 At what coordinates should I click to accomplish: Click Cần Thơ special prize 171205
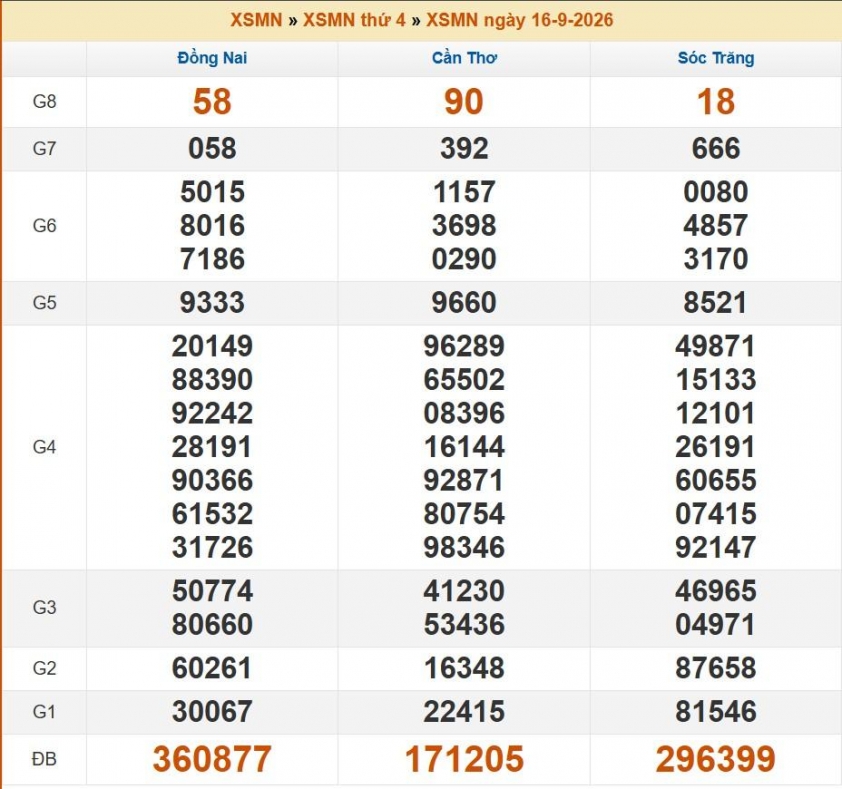[464, 759]
